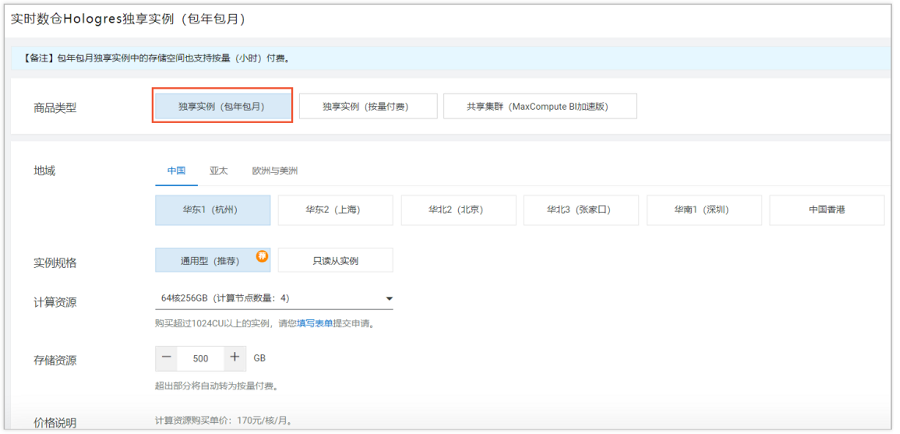Click the orange recommended badge icon
900x434 pixels.
click(x=262, y=256)
